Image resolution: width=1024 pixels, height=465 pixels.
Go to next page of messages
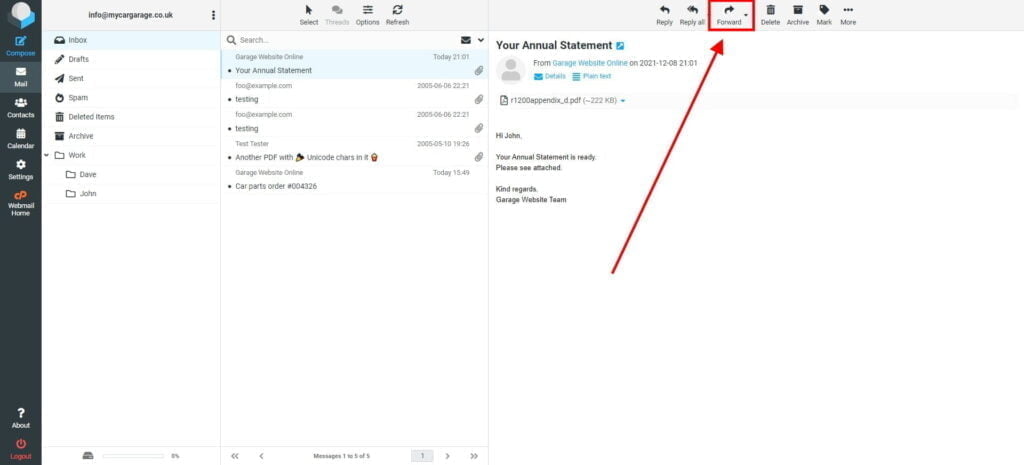tap(447, 456)
